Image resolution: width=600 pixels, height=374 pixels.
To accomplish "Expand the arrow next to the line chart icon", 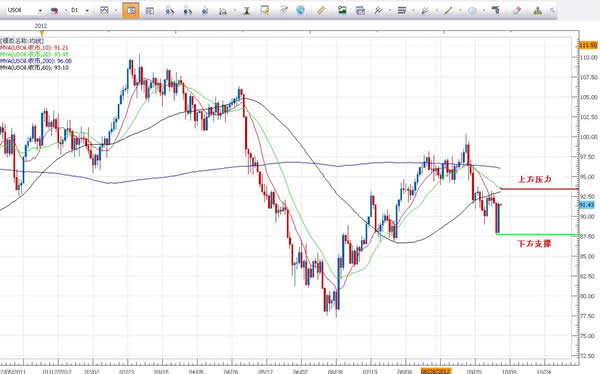I will [x=116, y=11].
